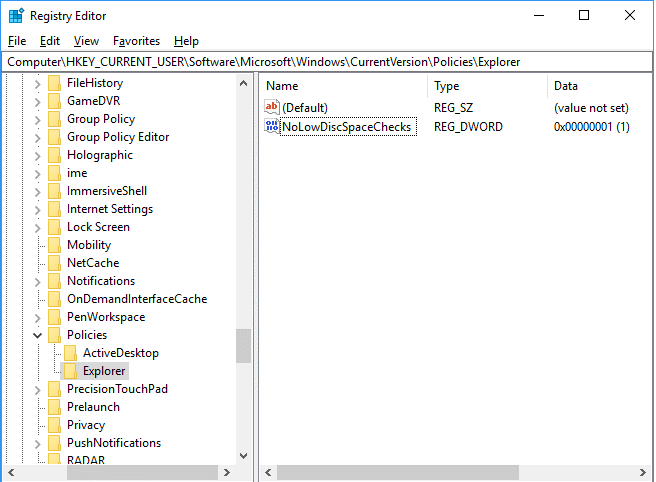Screen dimensions: 656x482
Task: Click the (value not set) data cell
Action: [x=591, y=108]
